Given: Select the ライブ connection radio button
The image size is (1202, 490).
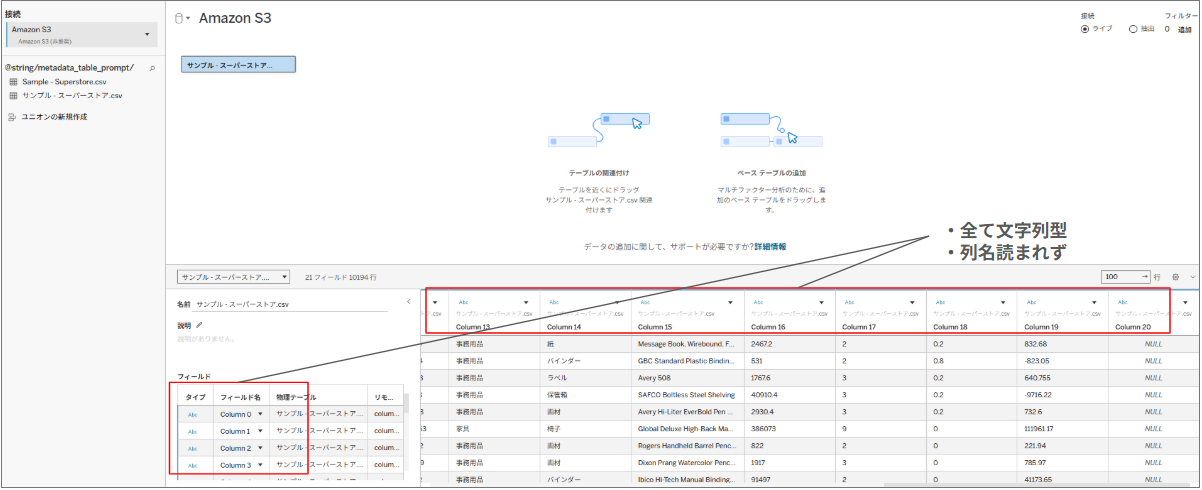Looking at the screenshot, I should click(1085, 29).
